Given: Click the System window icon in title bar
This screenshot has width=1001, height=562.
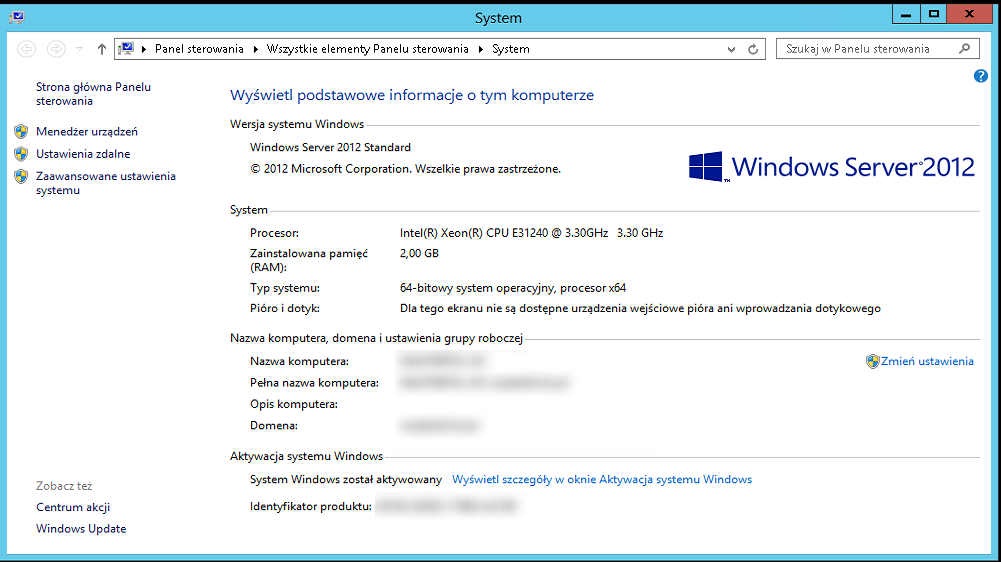Looking at the screenshot, I should [17, 17].
